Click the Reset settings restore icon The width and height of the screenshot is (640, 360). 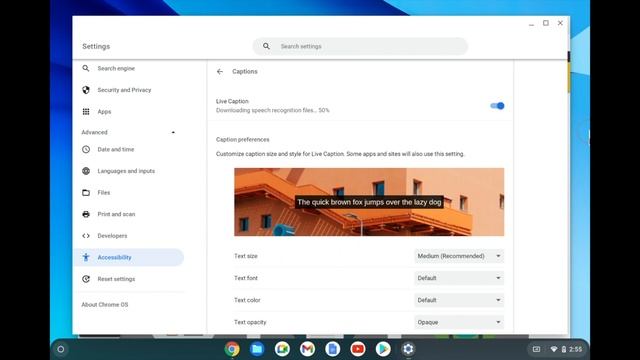[86, 279]
